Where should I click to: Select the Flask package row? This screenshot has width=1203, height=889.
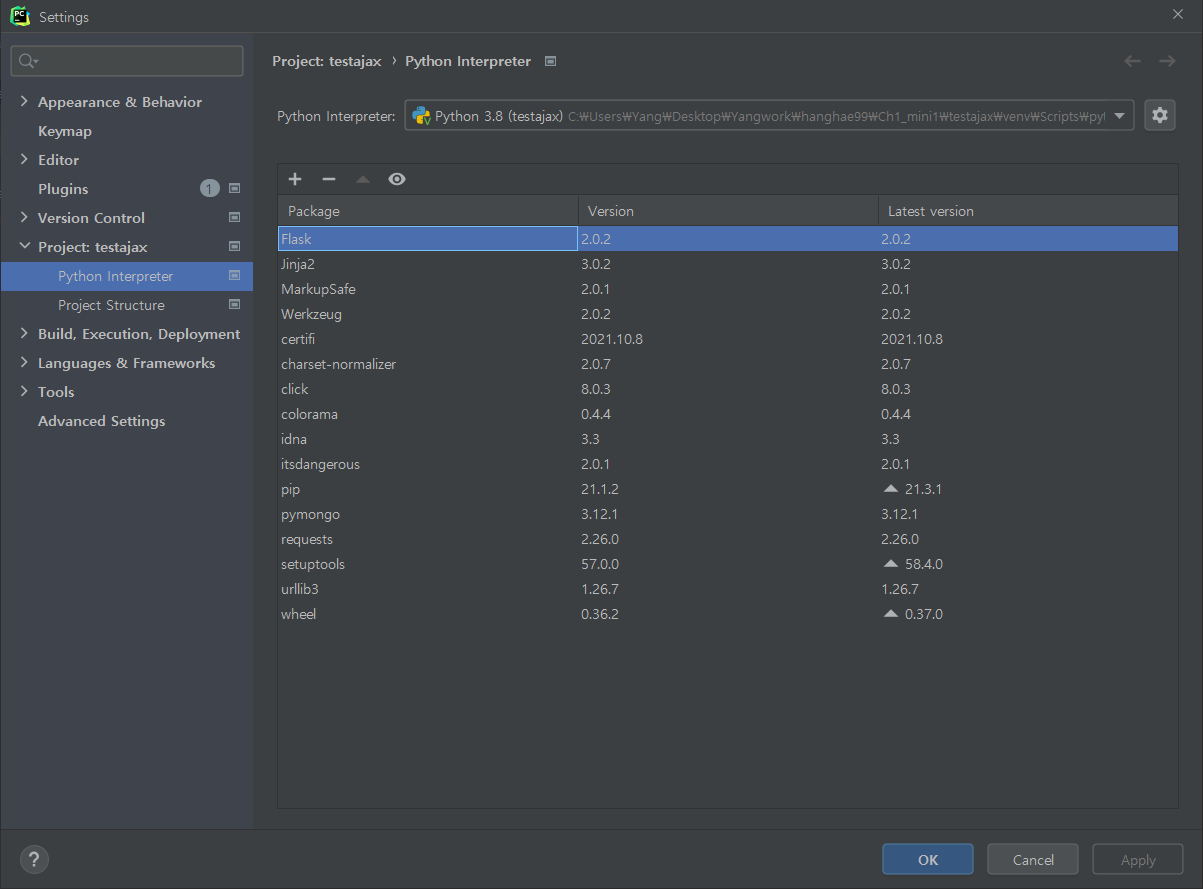tap(728, 239)
